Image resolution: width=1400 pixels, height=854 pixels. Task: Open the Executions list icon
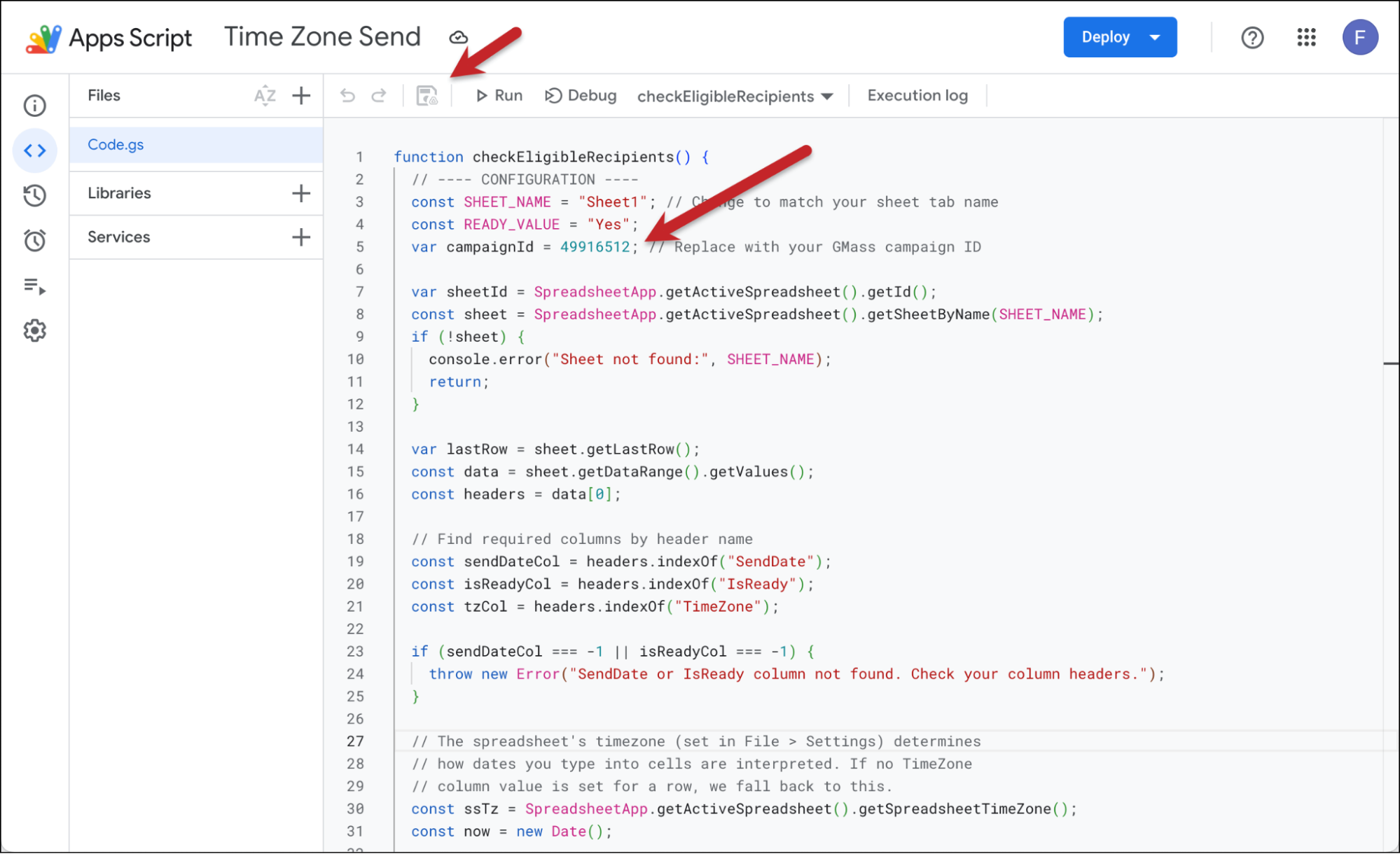point(34,286)
